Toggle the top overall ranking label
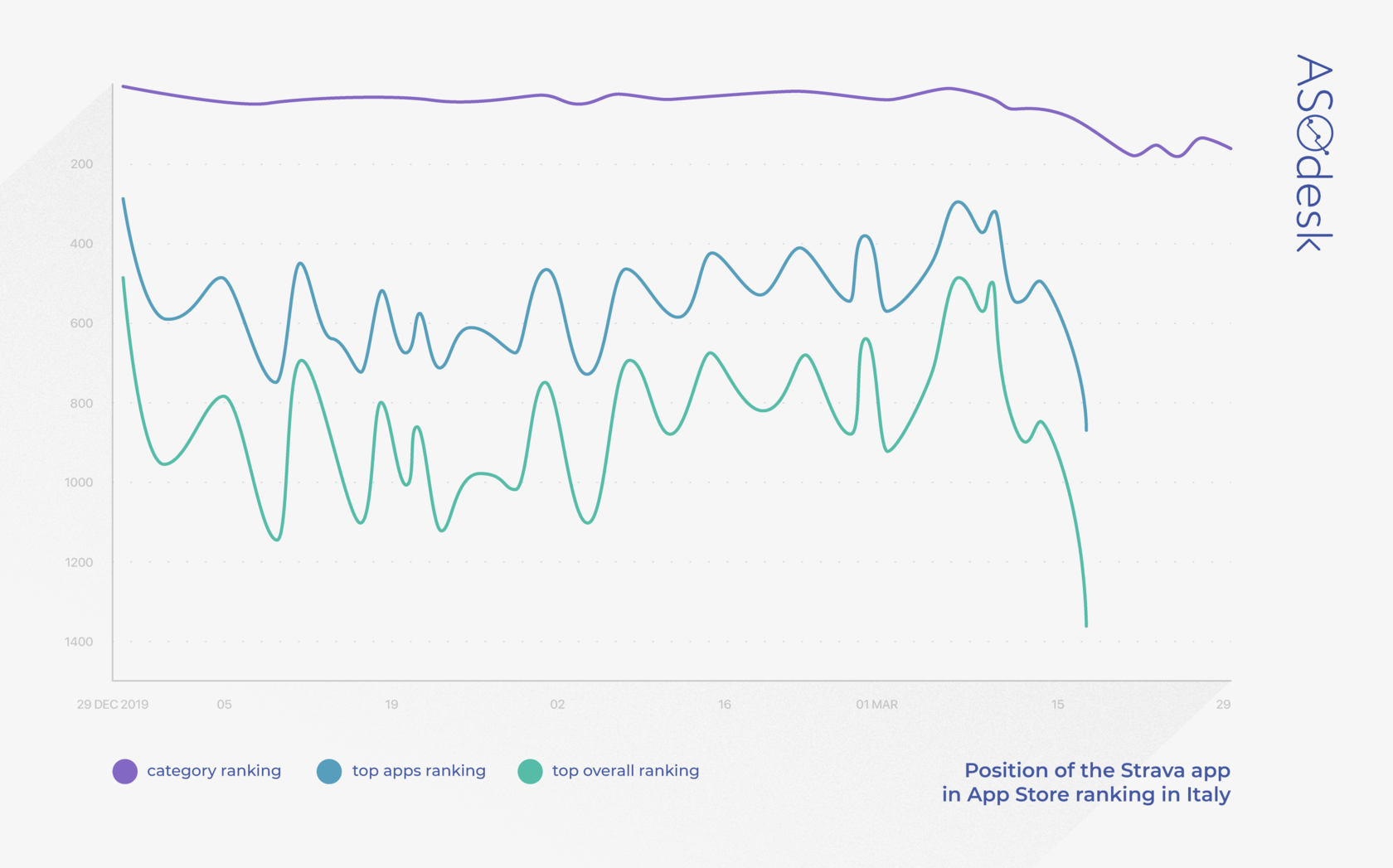The height and width of the screenshot is (868, 1393). click(x=625, y=771)
